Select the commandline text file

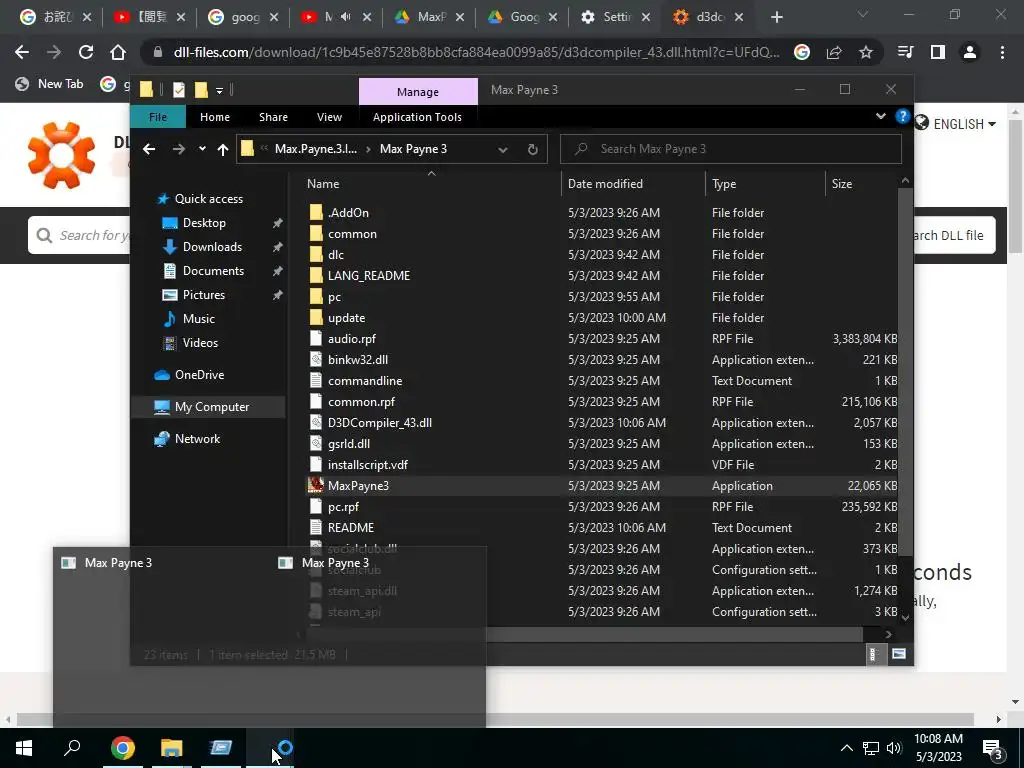[364, 381]
